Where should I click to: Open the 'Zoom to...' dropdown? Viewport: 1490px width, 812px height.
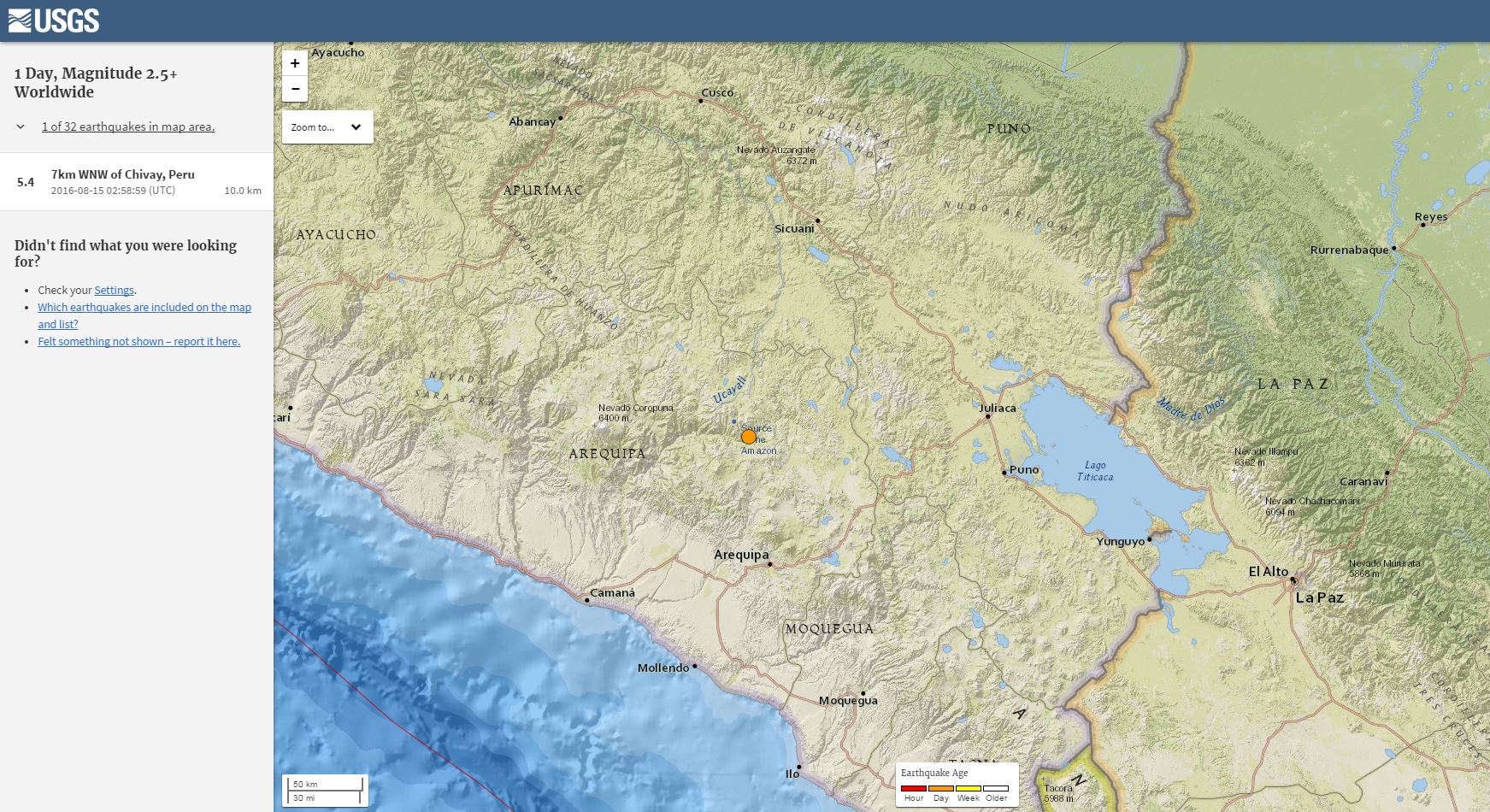(x=327, y=127)
